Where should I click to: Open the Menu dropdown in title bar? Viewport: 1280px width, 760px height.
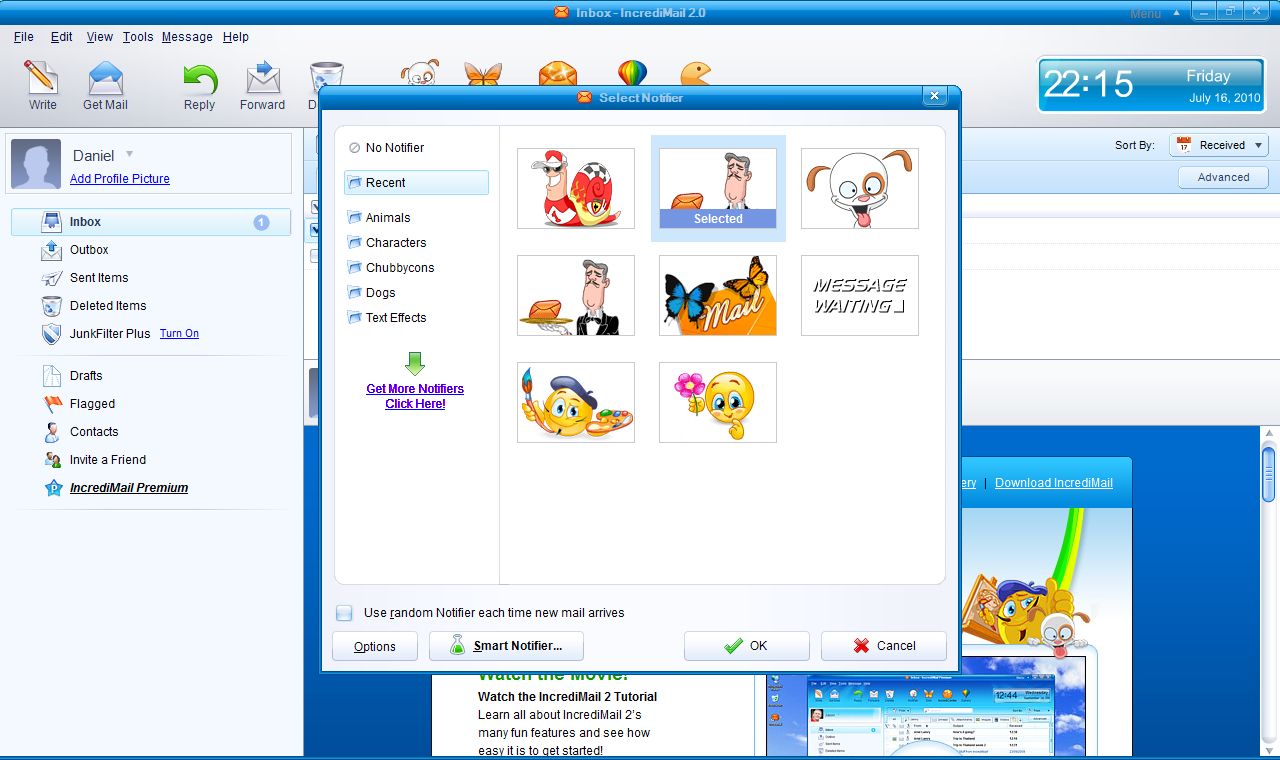pyautogui.click(x=1155, y=13)
